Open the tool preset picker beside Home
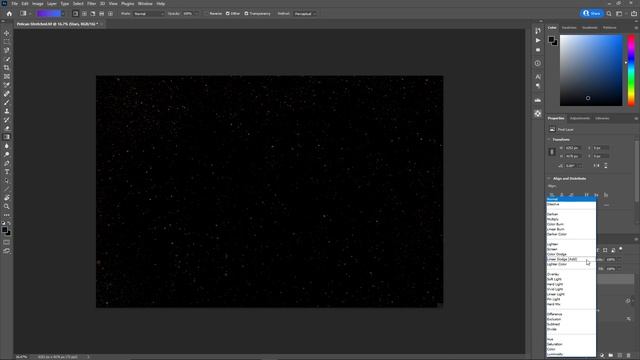Screen dimensions: 640x360 (x=24, y=13)
